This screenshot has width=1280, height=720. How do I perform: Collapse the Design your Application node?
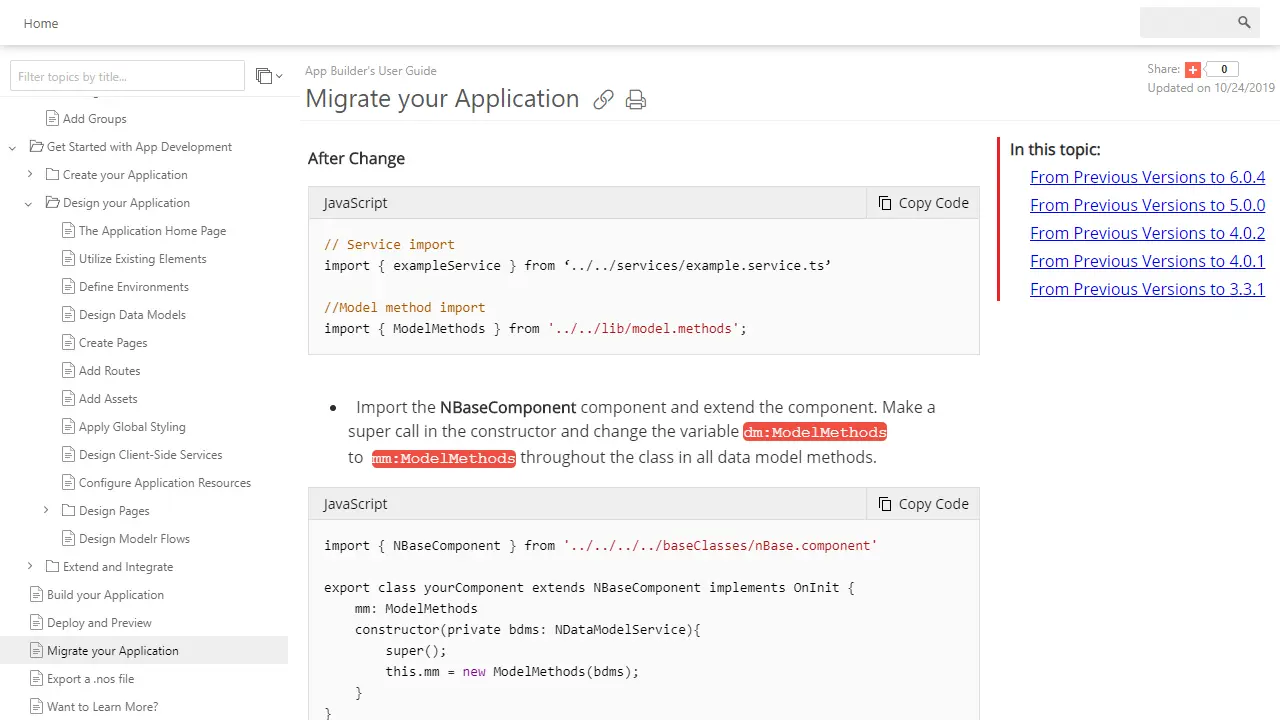point(29,204)
